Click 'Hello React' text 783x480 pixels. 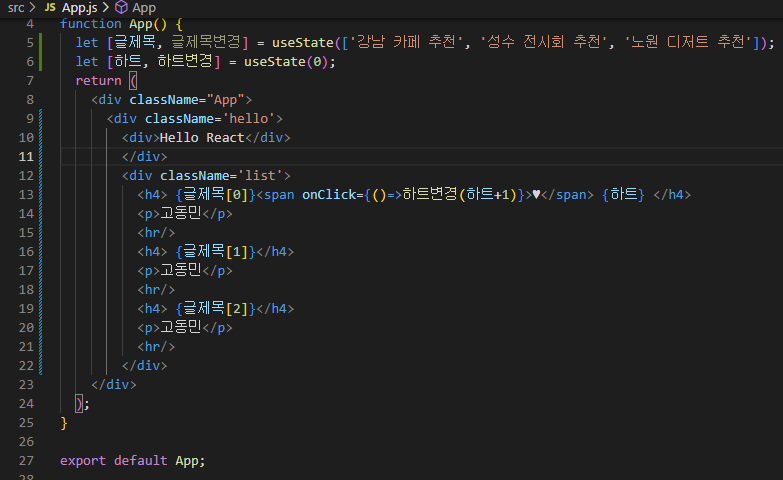click(x=202, y=137)
